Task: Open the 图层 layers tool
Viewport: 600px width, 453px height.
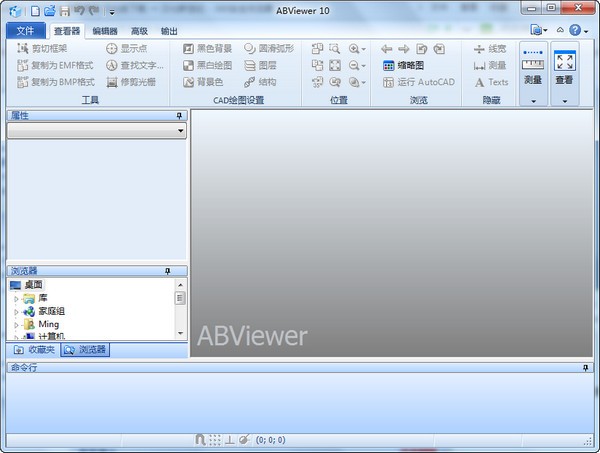Action: pyautogui.click(x=250, y=65)
